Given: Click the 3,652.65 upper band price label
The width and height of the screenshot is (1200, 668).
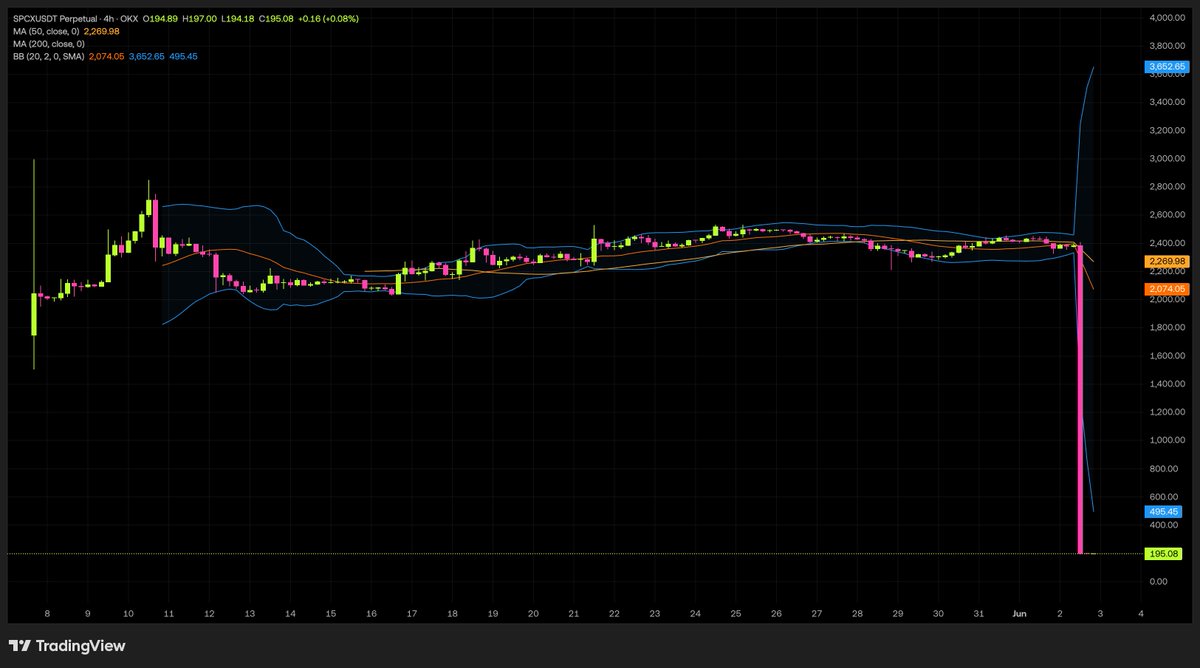Looking at the screenshot, I should pos(1166,66).
